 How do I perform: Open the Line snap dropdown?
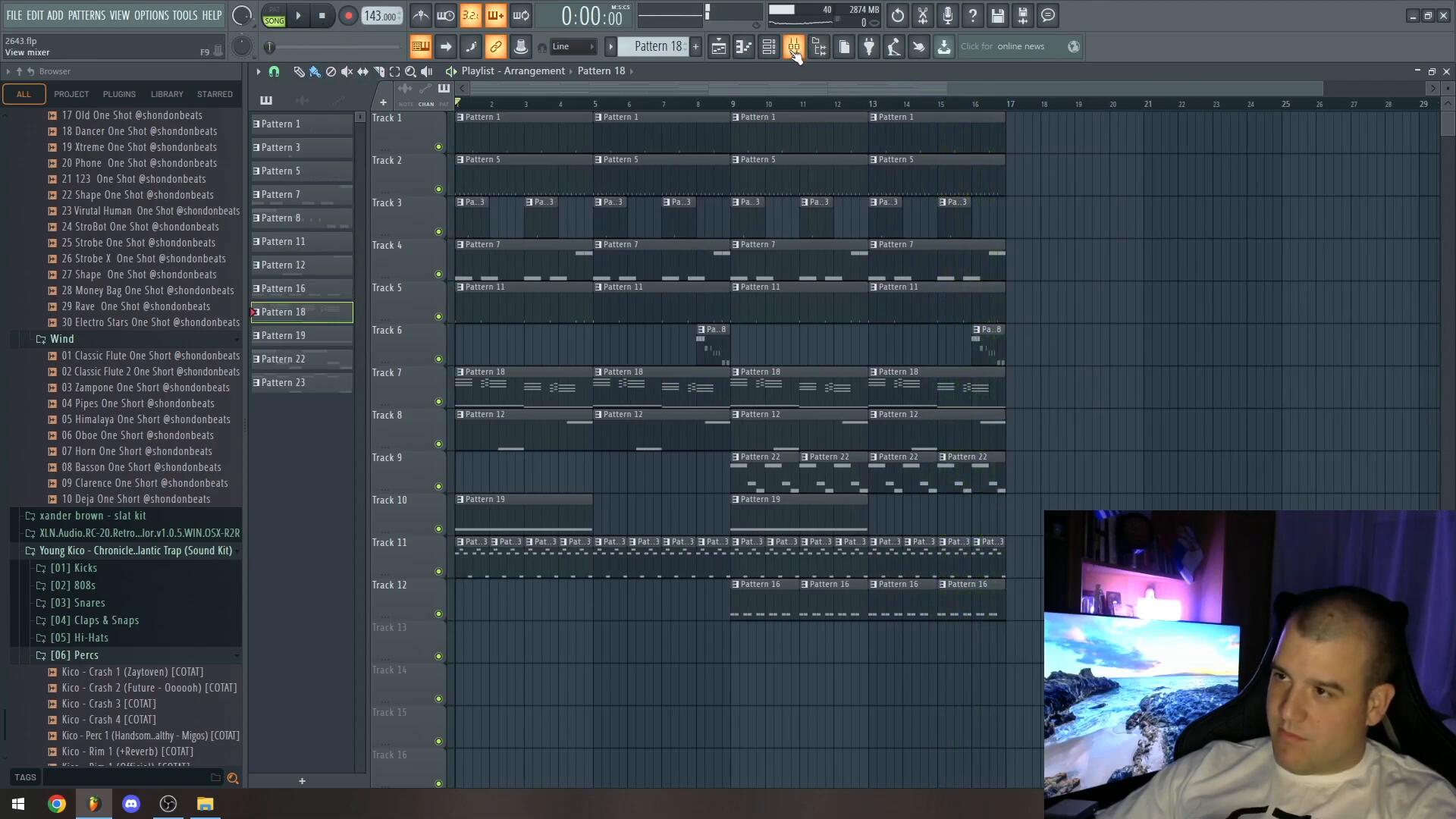[574, 47]
